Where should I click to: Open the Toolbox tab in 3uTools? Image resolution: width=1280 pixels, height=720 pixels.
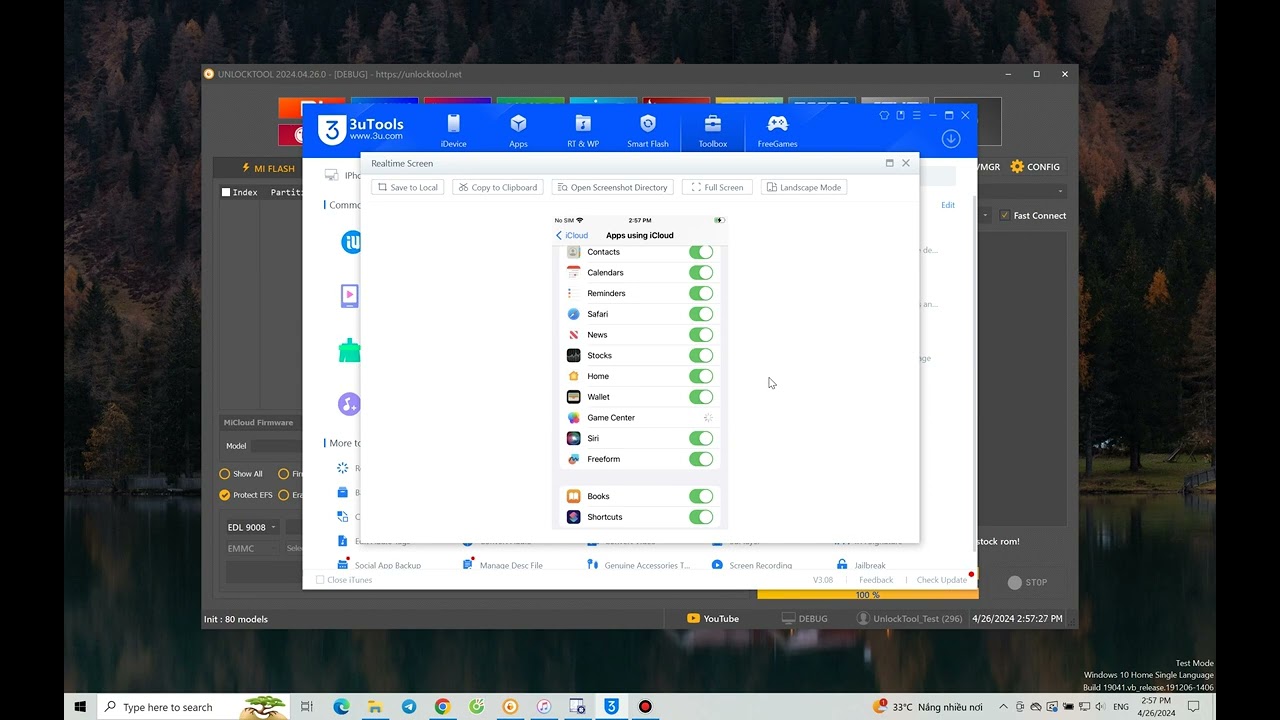713,130
